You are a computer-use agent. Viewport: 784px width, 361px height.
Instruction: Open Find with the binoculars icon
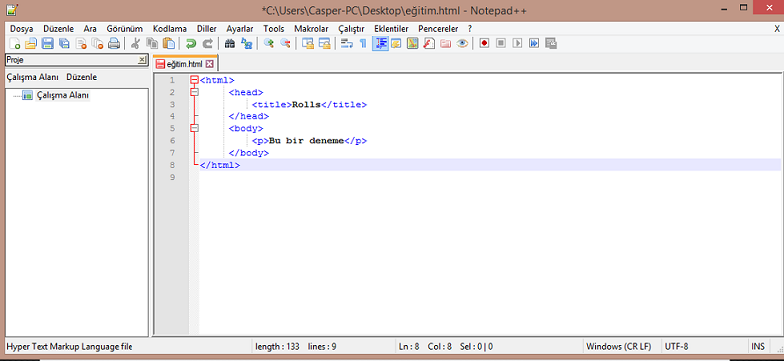[230, 44]
